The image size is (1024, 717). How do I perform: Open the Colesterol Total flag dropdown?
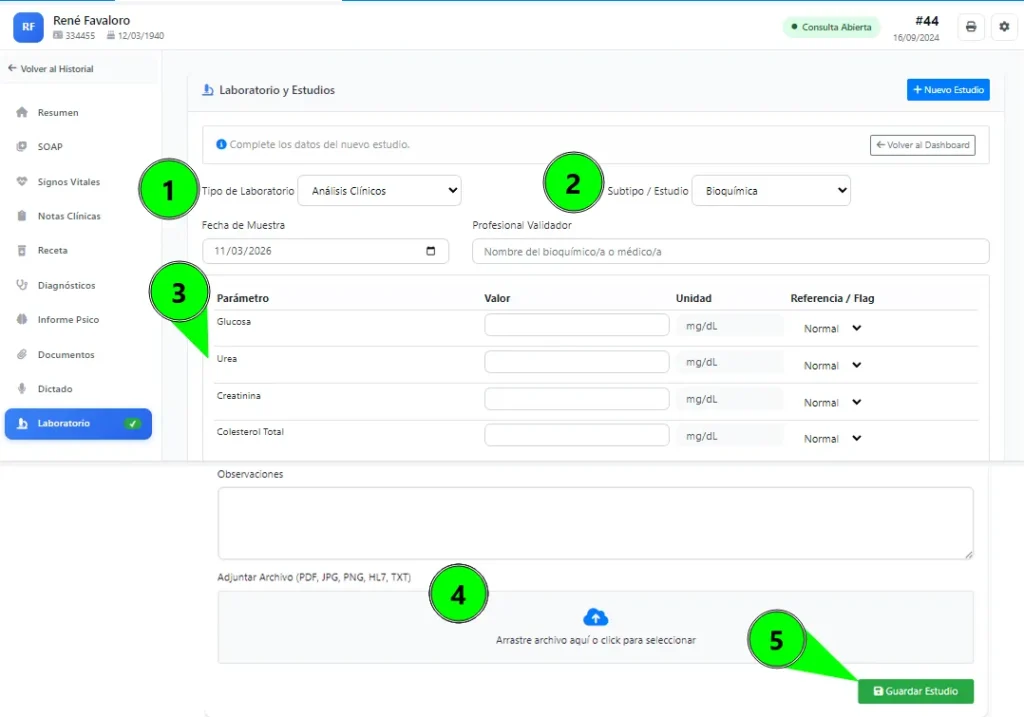click(833, 439)
